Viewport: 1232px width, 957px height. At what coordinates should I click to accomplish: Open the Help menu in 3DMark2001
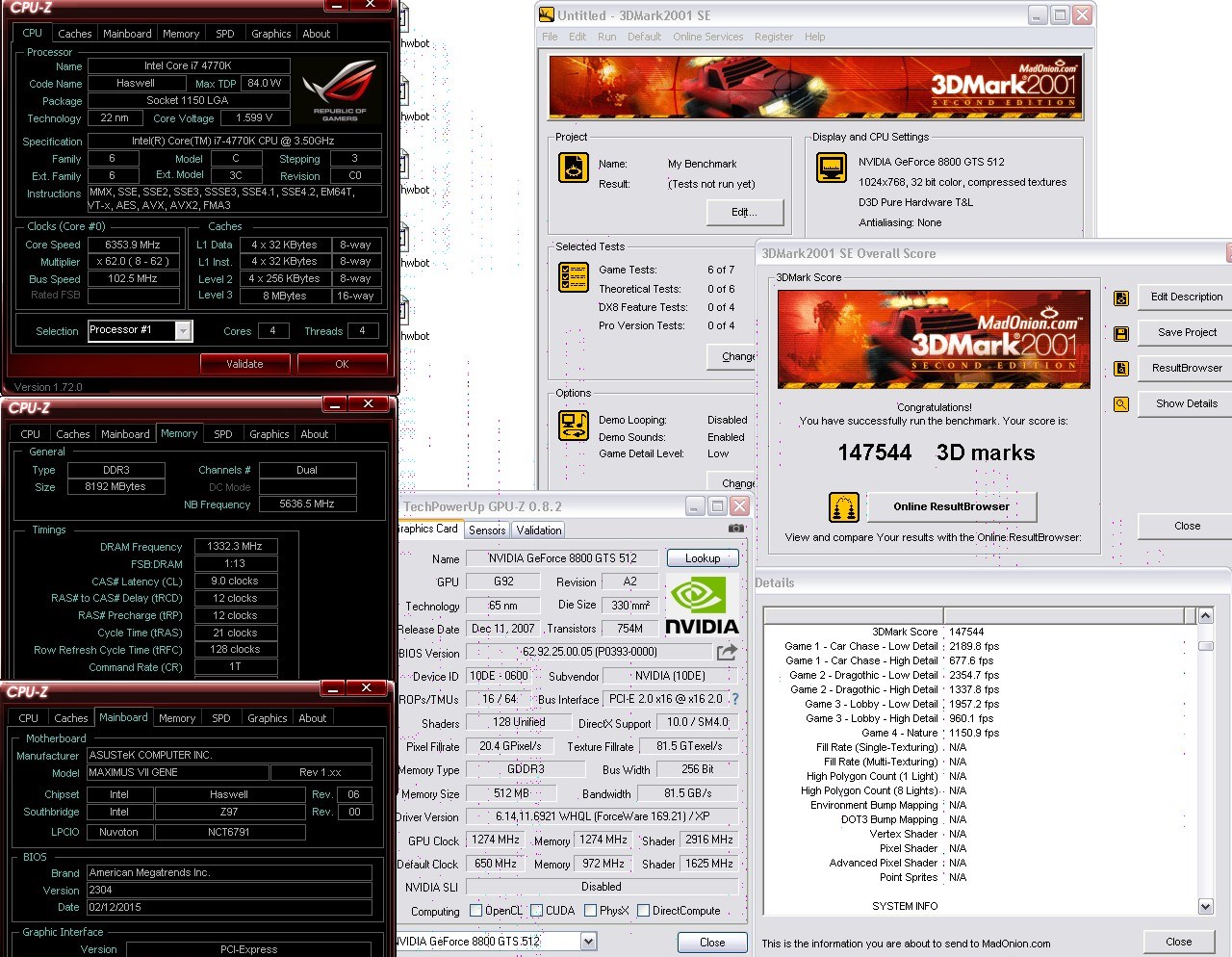pos(814,37)
